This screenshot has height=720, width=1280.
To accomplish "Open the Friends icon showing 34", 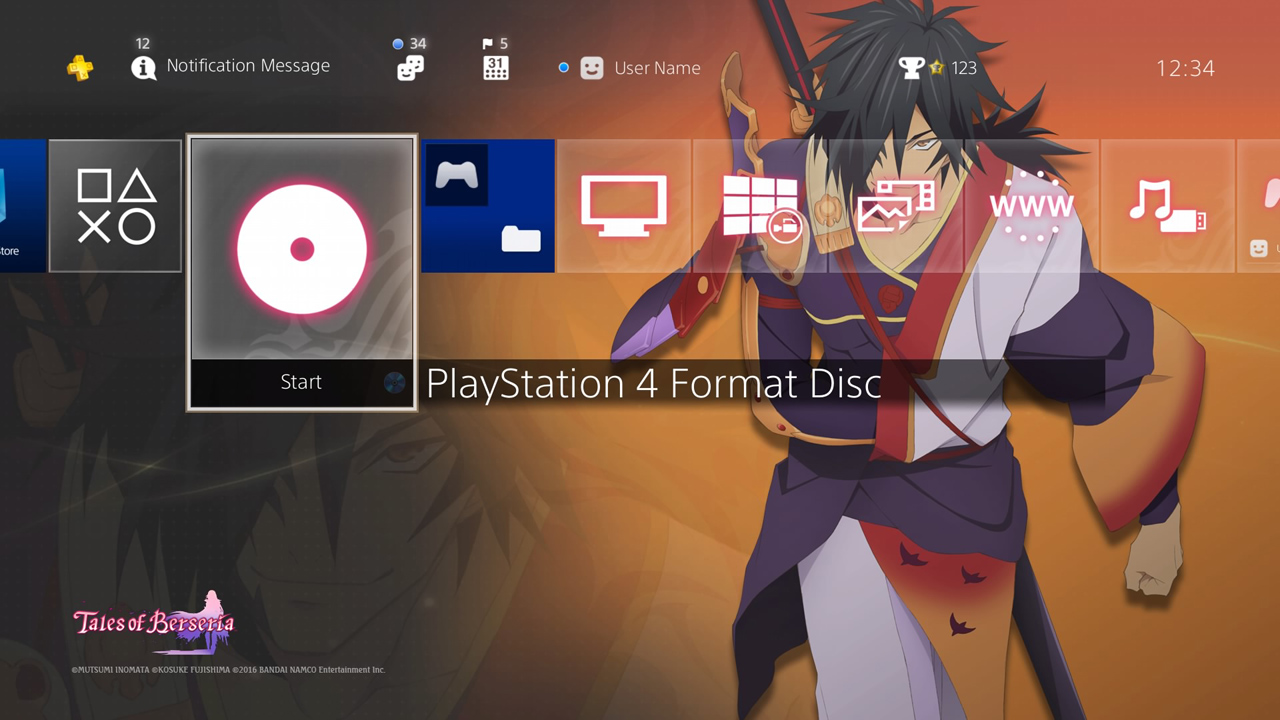I will pos(410,67).
